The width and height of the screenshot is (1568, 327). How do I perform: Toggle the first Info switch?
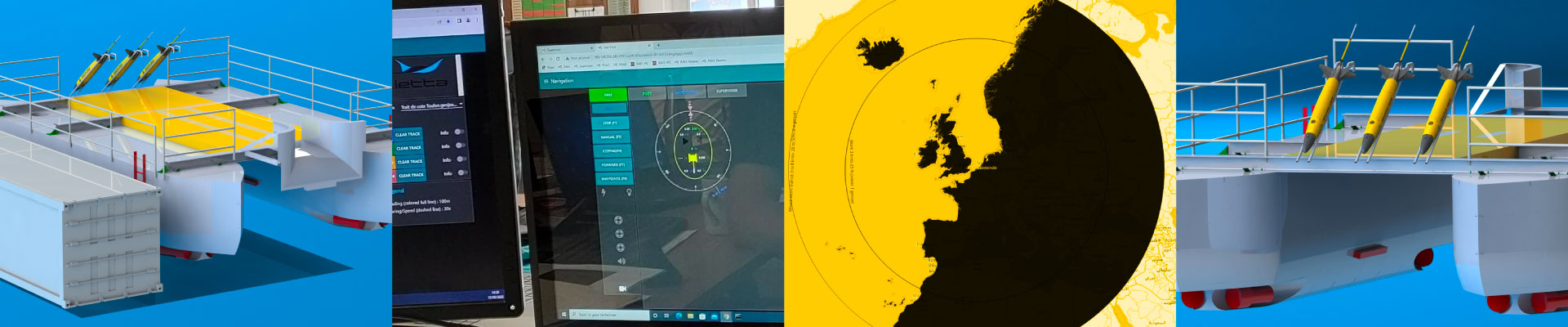(459, 132)
